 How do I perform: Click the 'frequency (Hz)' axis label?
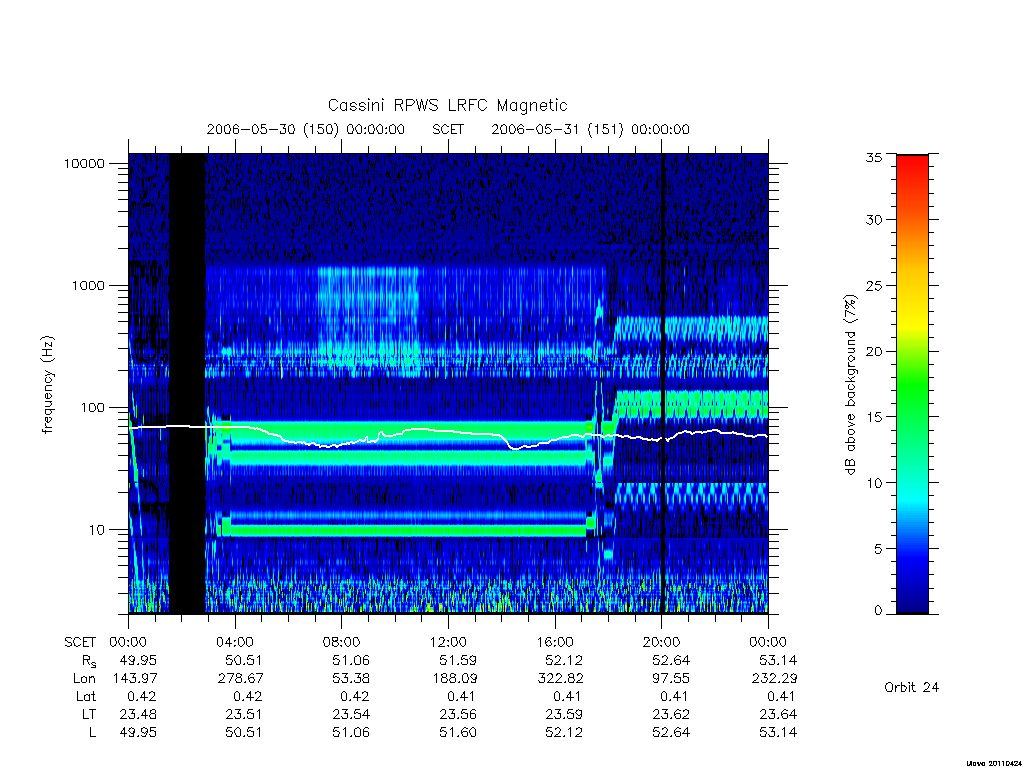[x=48, y=385]
